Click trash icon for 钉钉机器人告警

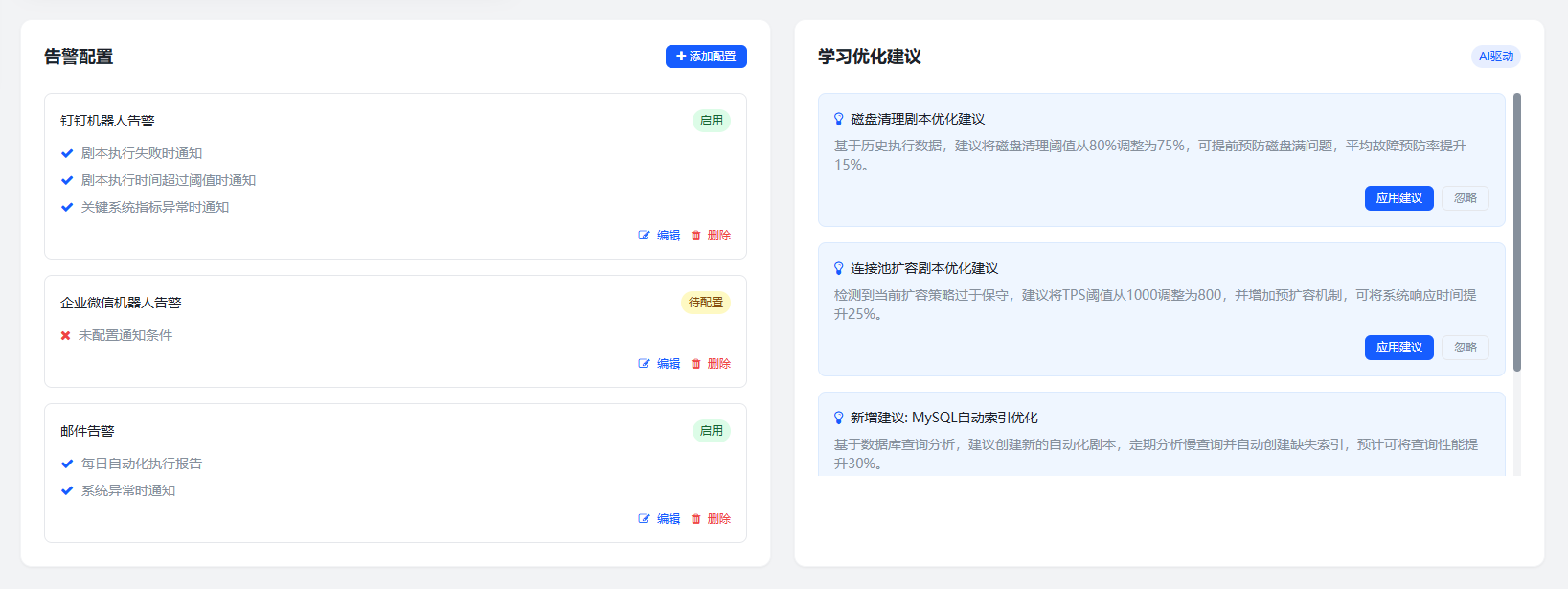(x=696, y=236)
